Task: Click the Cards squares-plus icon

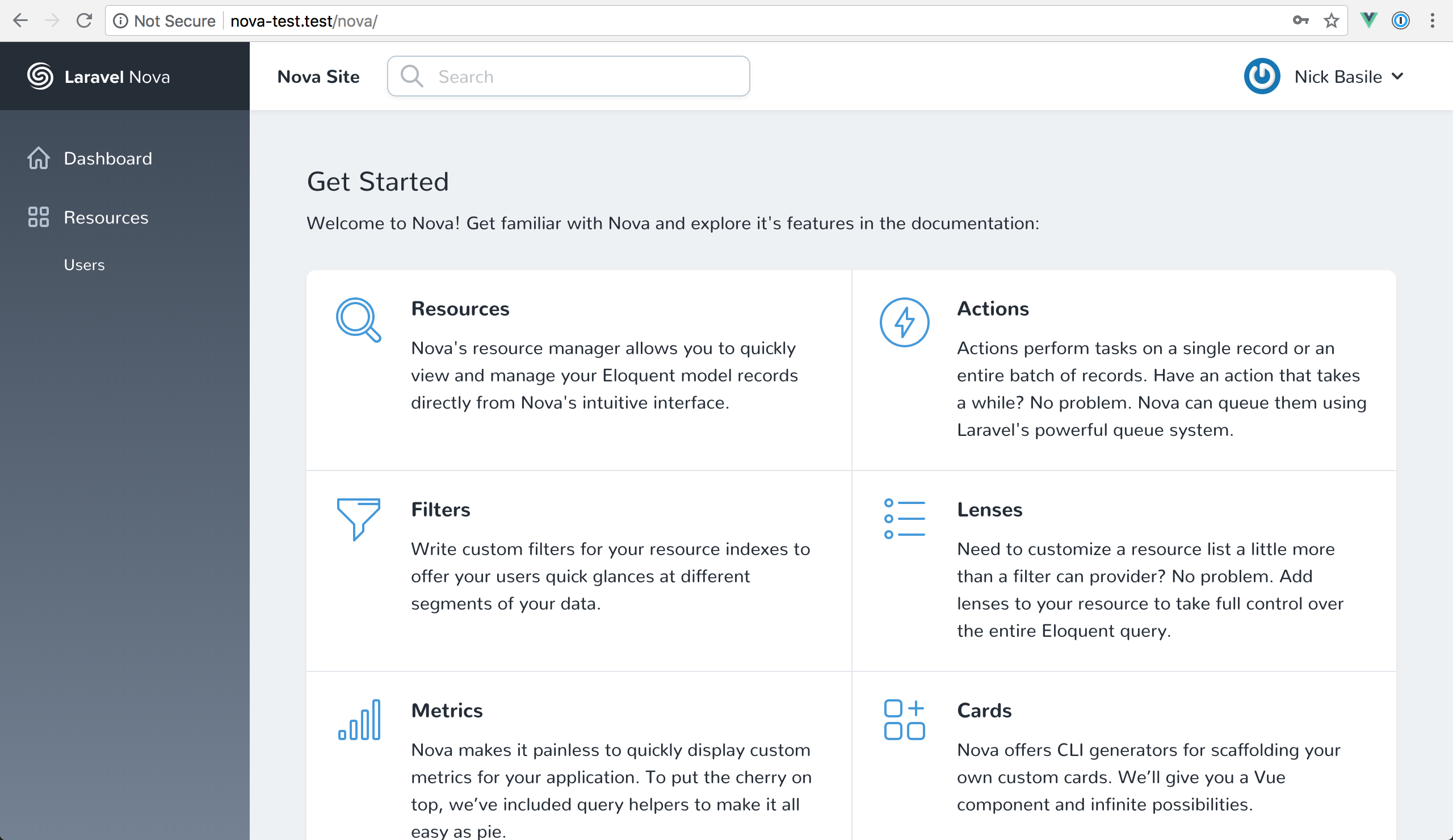Action: (904, 720)
